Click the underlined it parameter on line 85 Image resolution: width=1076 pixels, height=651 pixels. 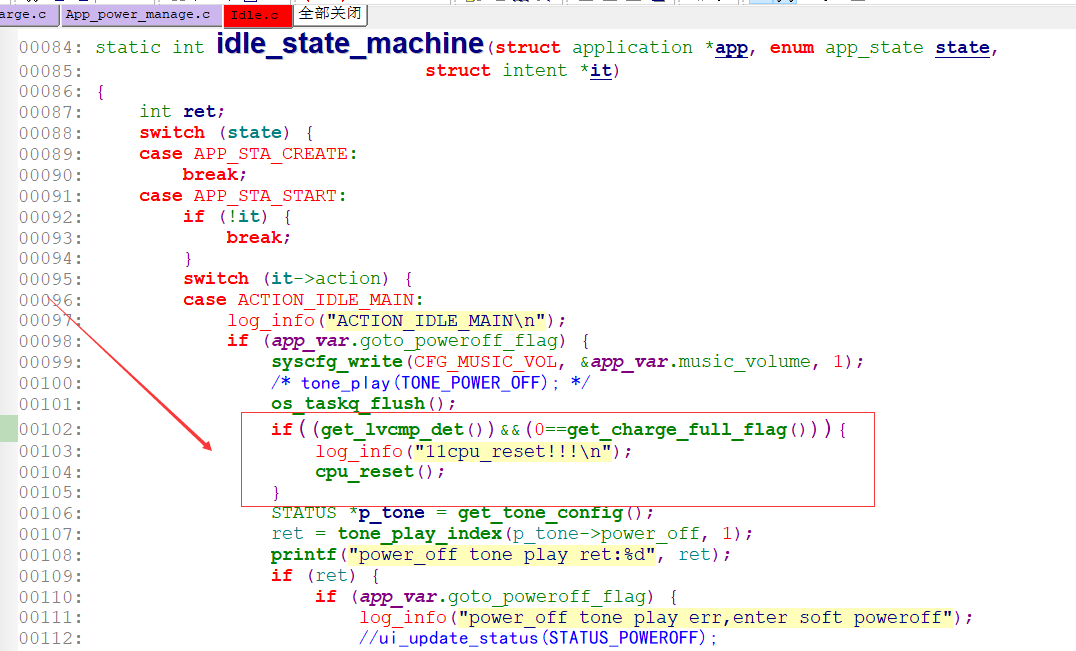click(x=600, y=71)
